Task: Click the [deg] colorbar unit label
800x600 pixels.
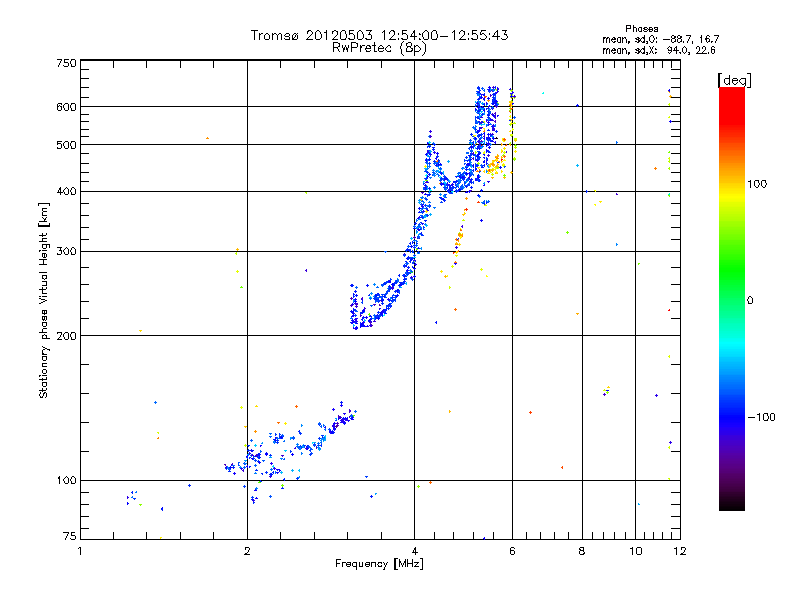Action: point(734,80)
